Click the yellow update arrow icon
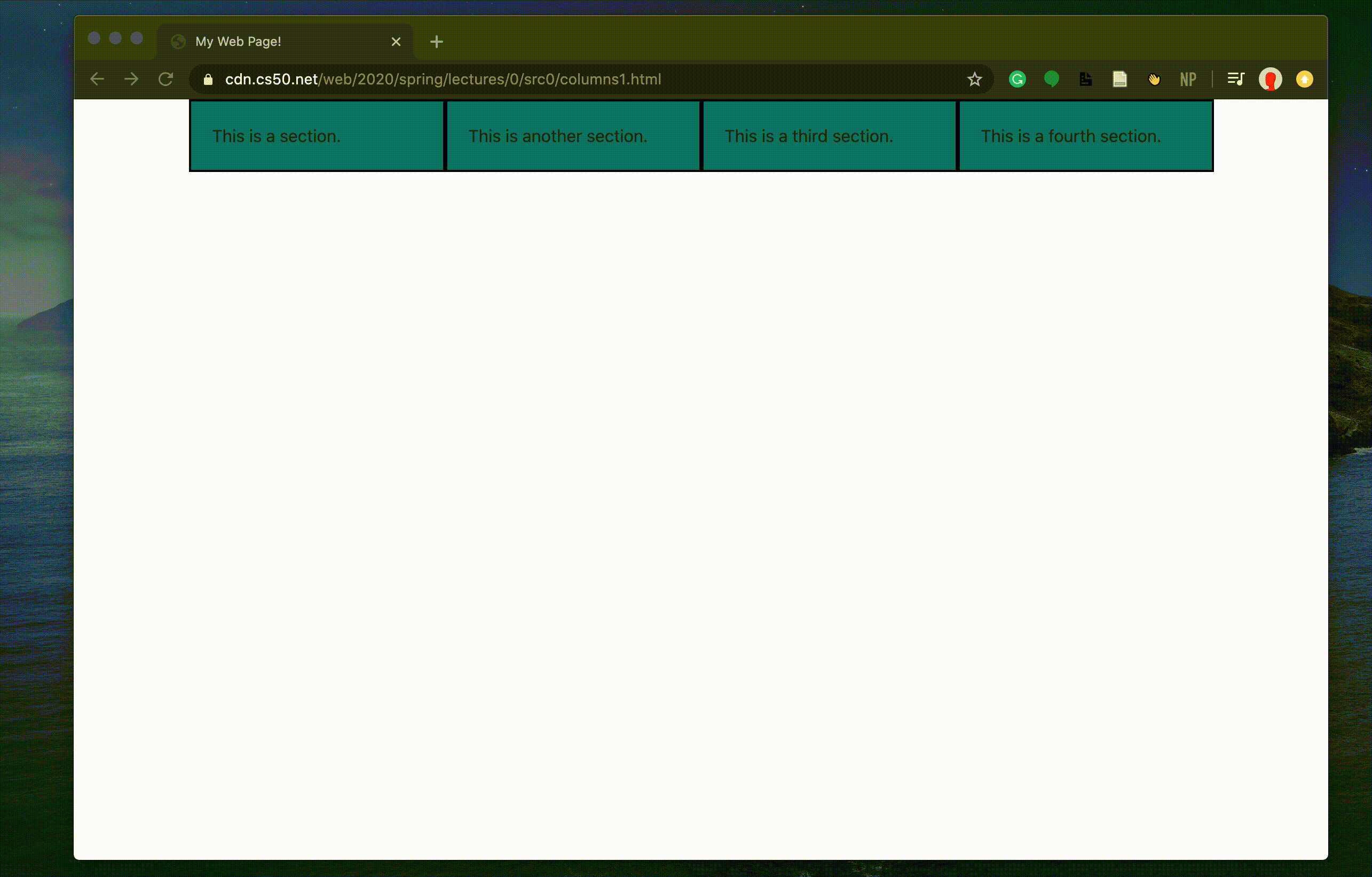The width and height of the screenshot is (1372, 877). (x=1304, y=79)
